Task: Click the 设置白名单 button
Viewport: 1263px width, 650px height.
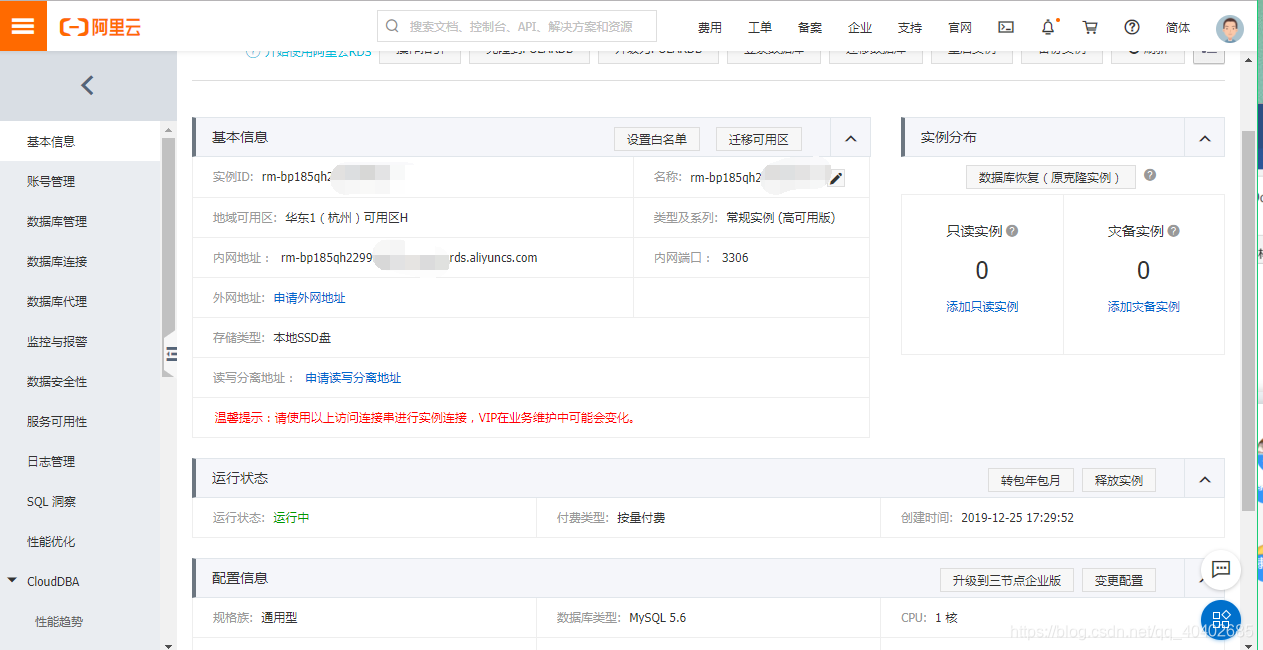Action: pyautogui.click(x=656, y=139)
